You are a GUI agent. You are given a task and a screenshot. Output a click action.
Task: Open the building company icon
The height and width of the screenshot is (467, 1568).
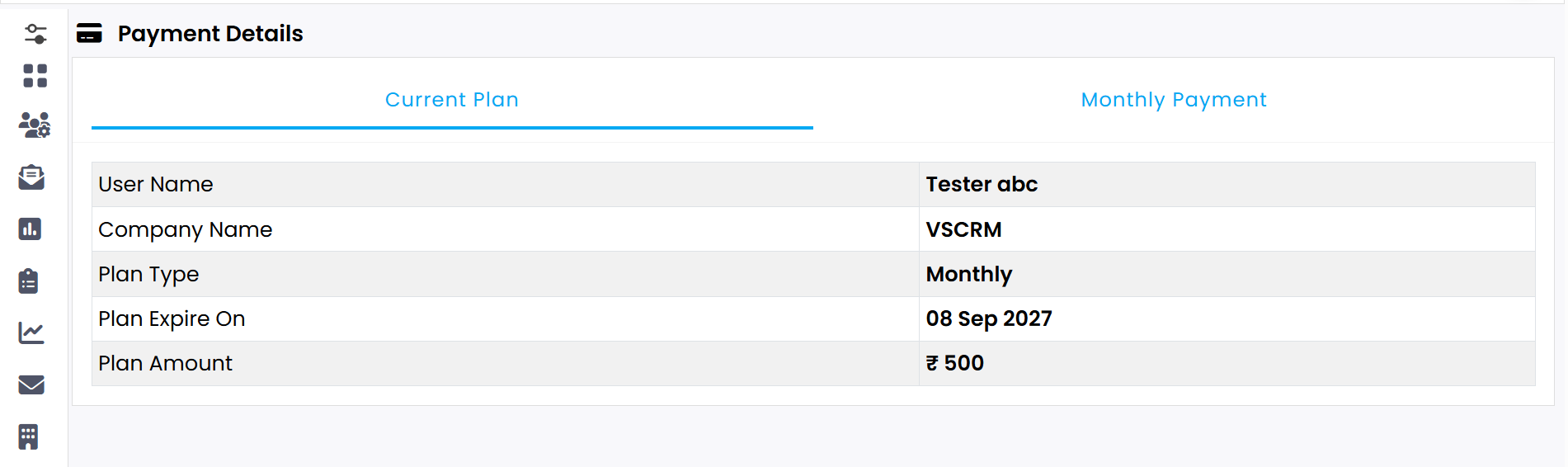pyautogui.click(x=28, y=436)
